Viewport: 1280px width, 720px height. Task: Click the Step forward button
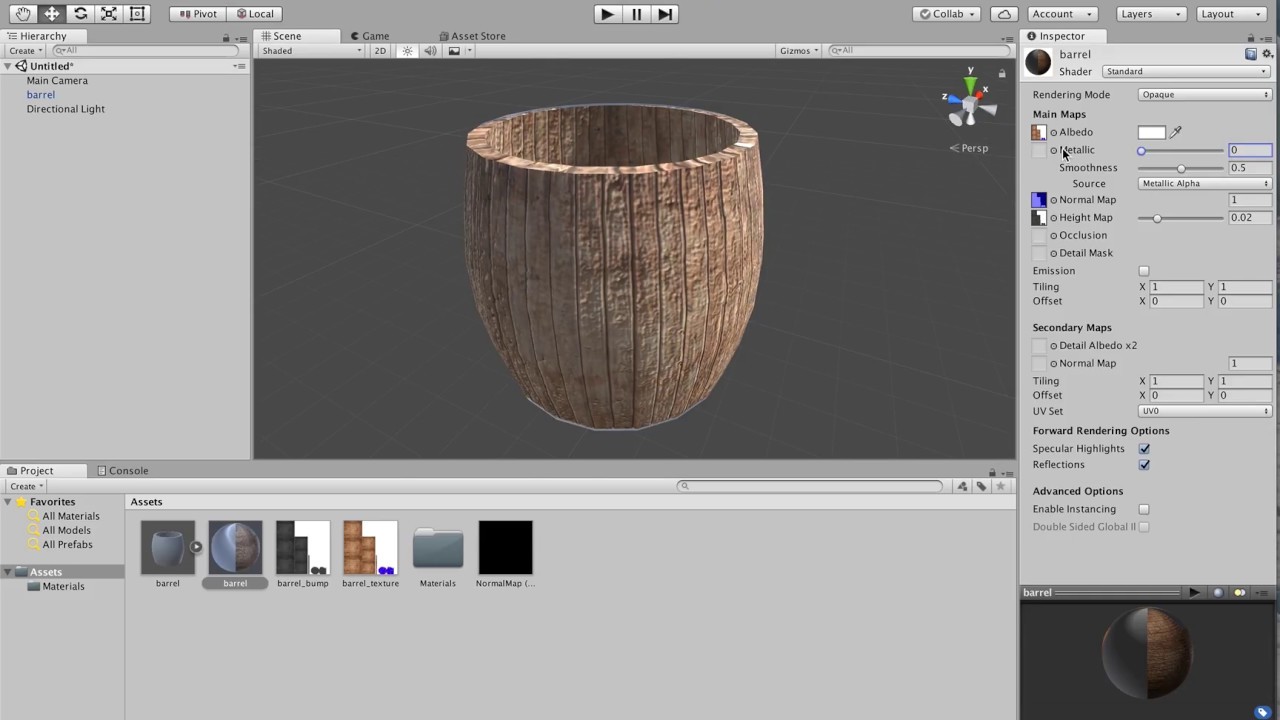coord(664,14)
